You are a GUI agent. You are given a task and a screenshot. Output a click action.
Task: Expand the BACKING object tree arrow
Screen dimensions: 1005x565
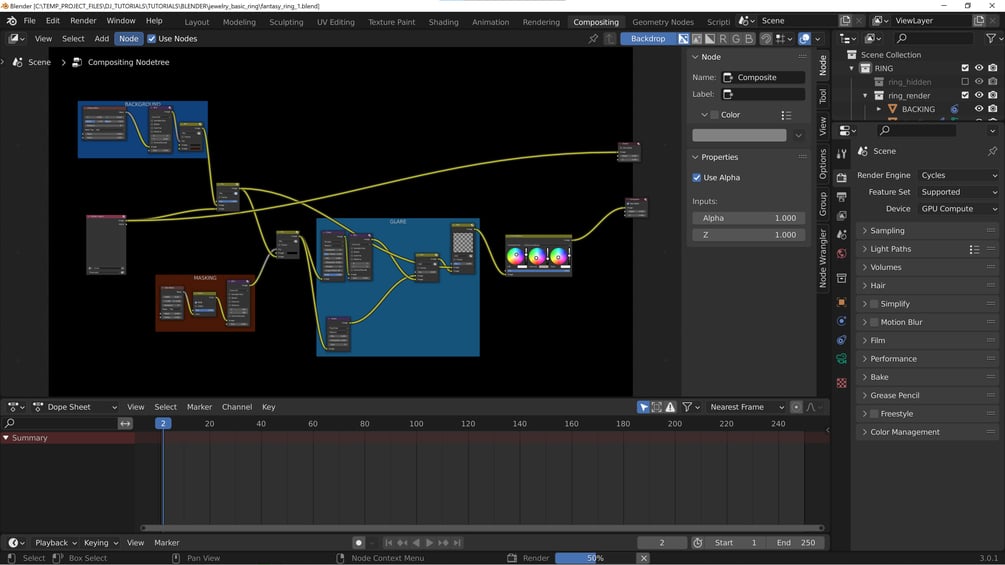coord(879,109)
